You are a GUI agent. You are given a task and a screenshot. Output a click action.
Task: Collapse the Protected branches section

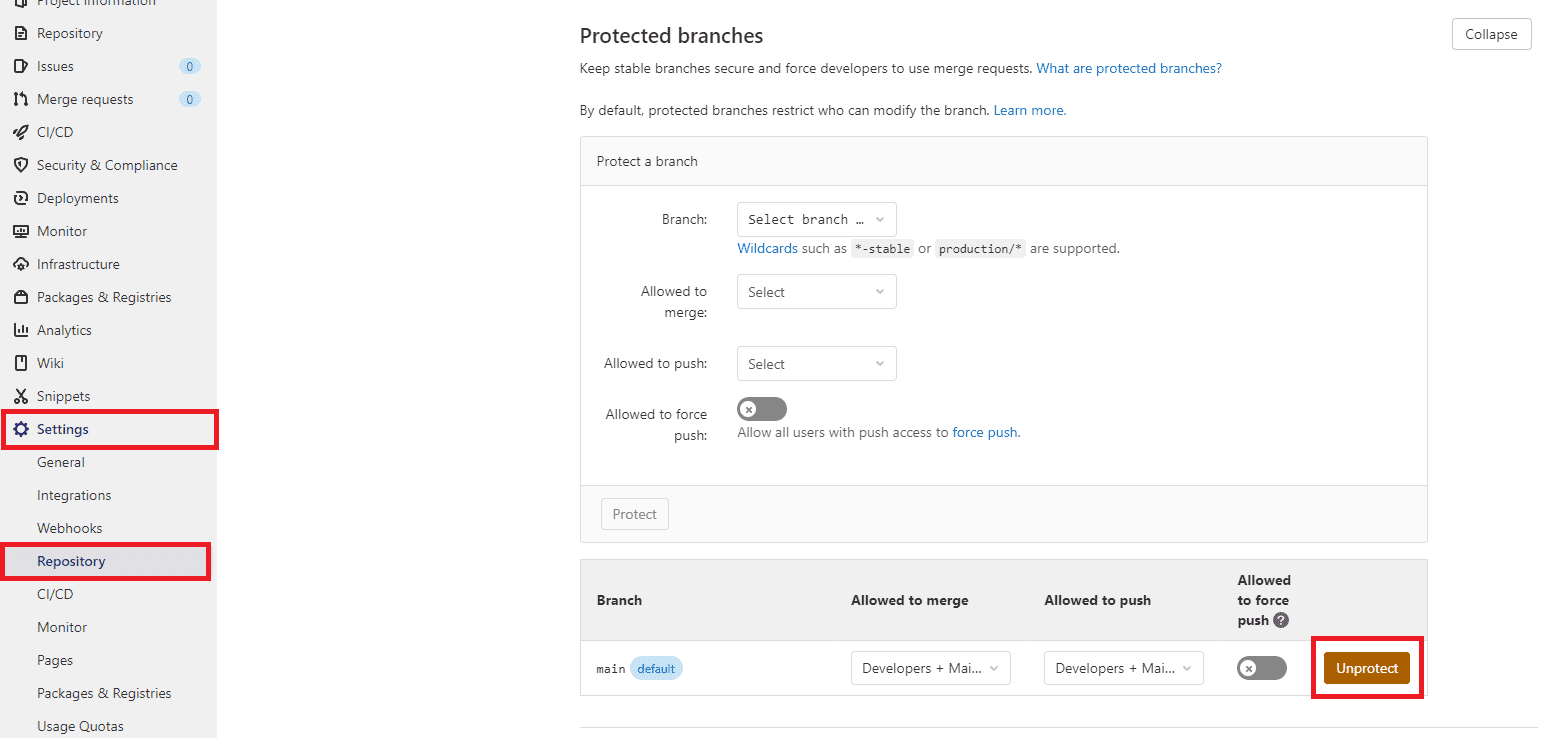tap(1491, 34)
